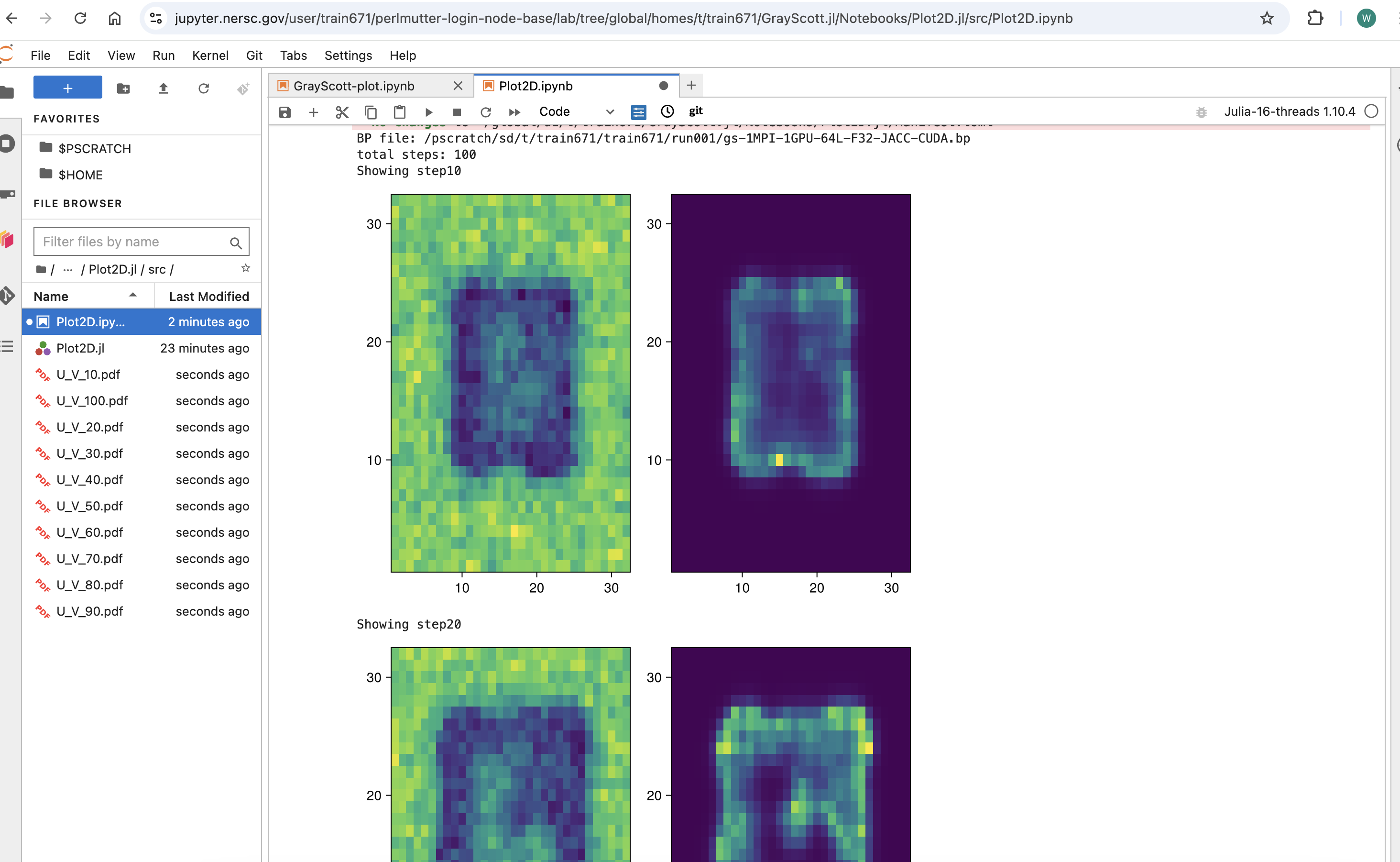Screen dimensions: 1400x862
Task: Restart kernel and run all cells icon
Action: coord(514,112)
